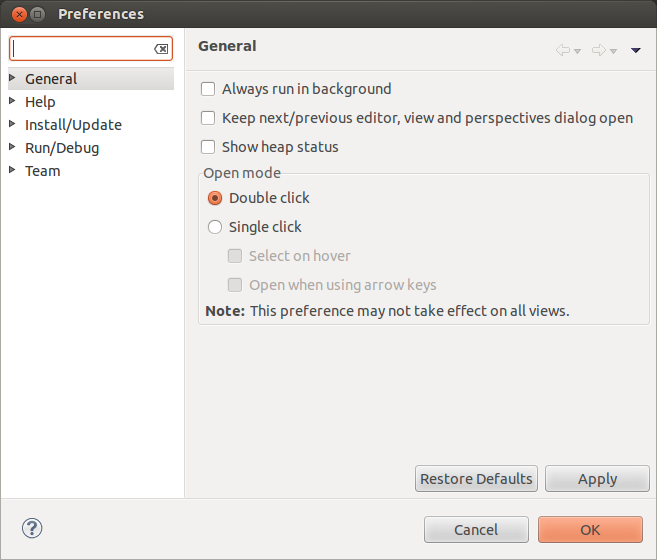The image size is (657, 560).
Task: Open the view menu triangle icon
Action: pyautogui.click(x=636, y=50)
